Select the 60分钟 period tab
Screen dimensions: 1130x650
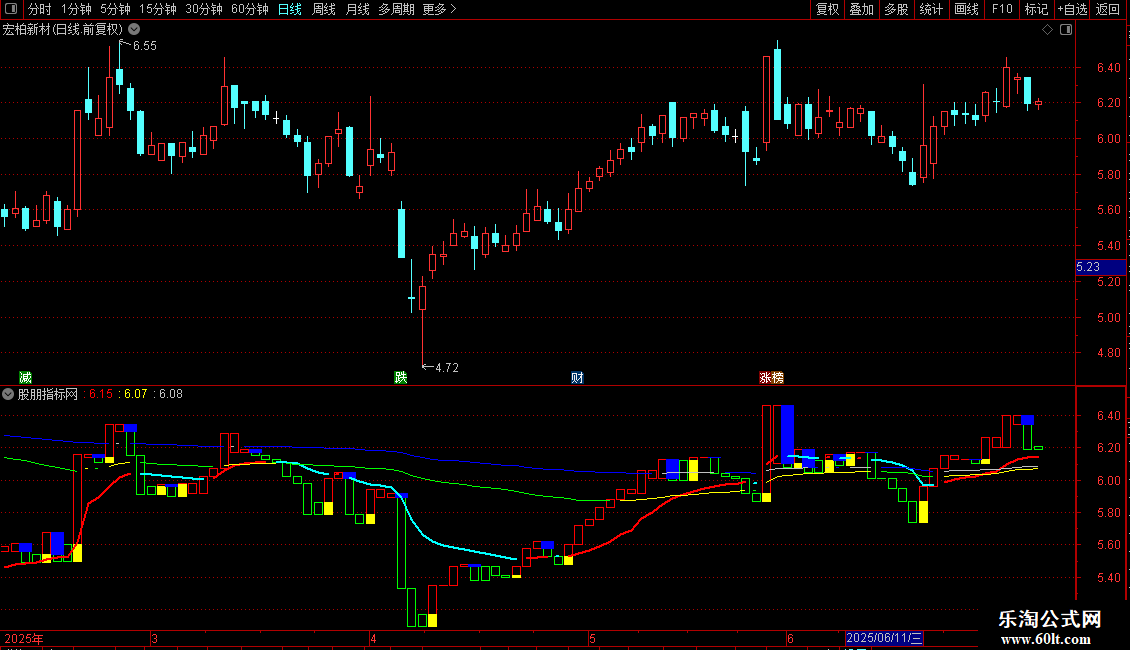click(x=250, y=9)
